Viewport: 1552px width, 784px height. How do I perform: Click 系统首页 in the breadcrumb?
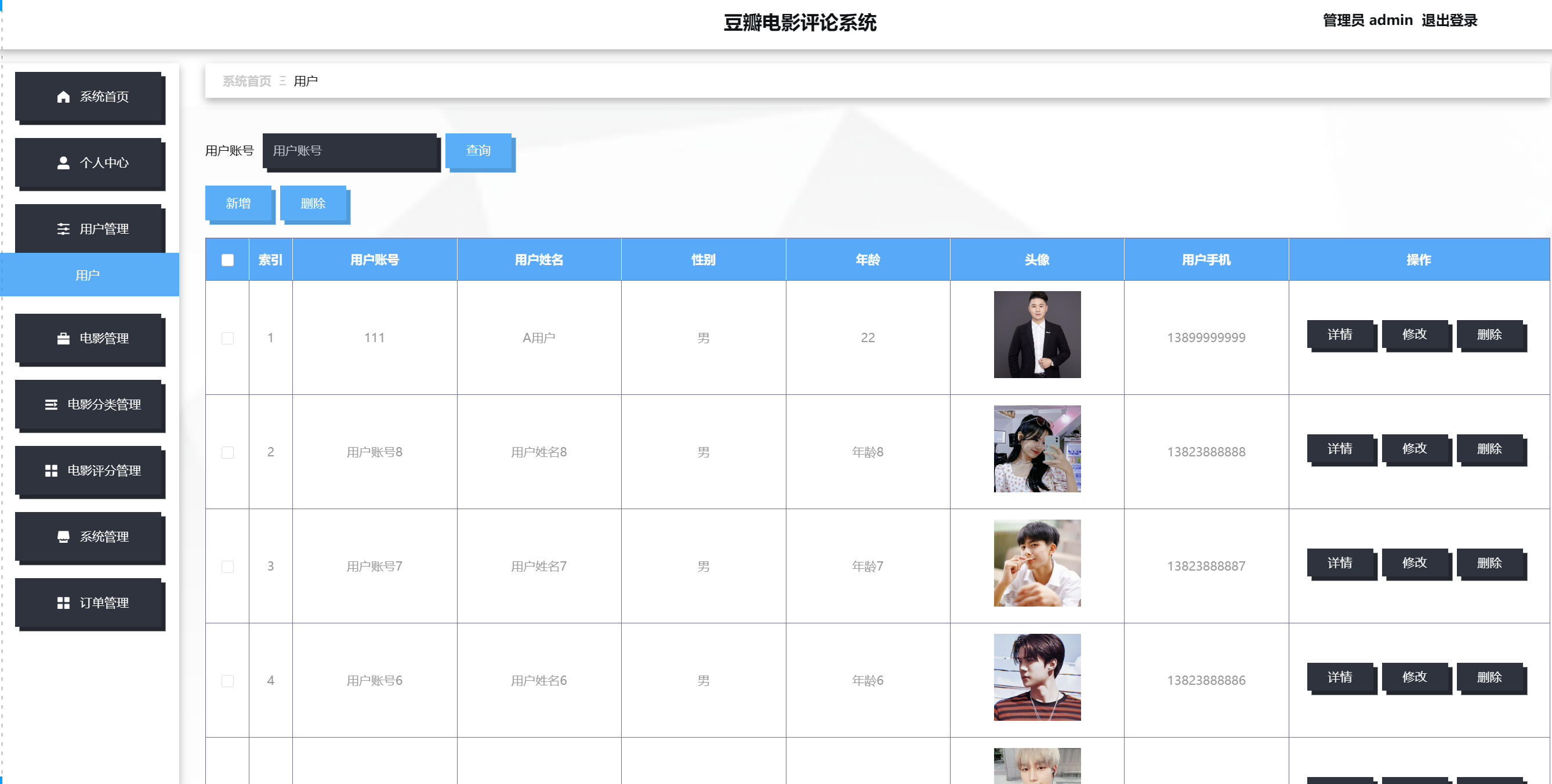[246, 81]
